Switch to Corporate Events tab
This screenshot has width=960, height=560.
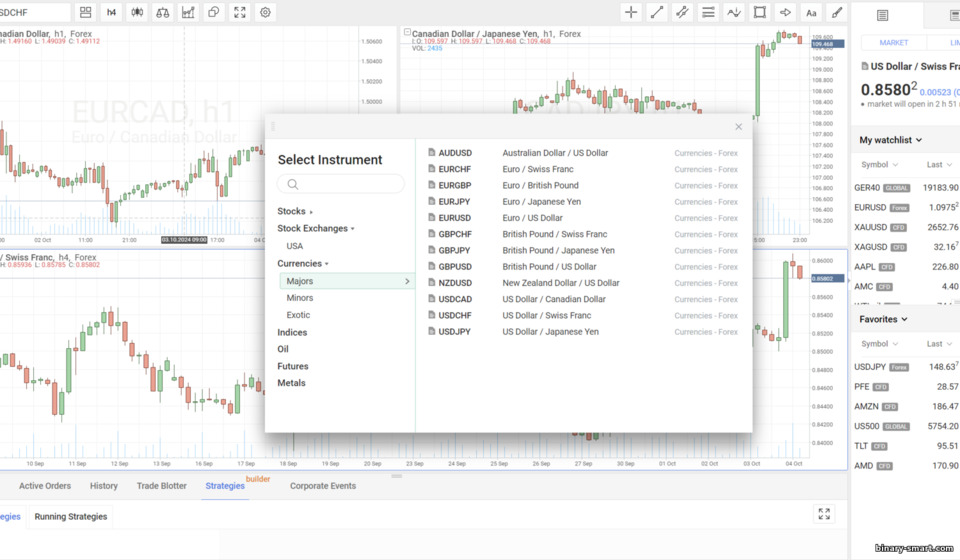point(323,486)
